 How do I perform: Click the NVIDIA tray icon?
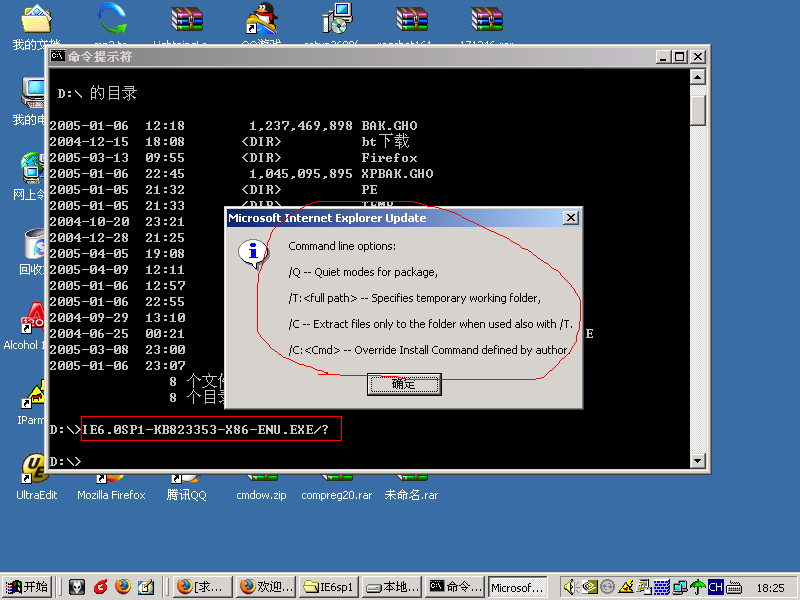click(589, 587)
